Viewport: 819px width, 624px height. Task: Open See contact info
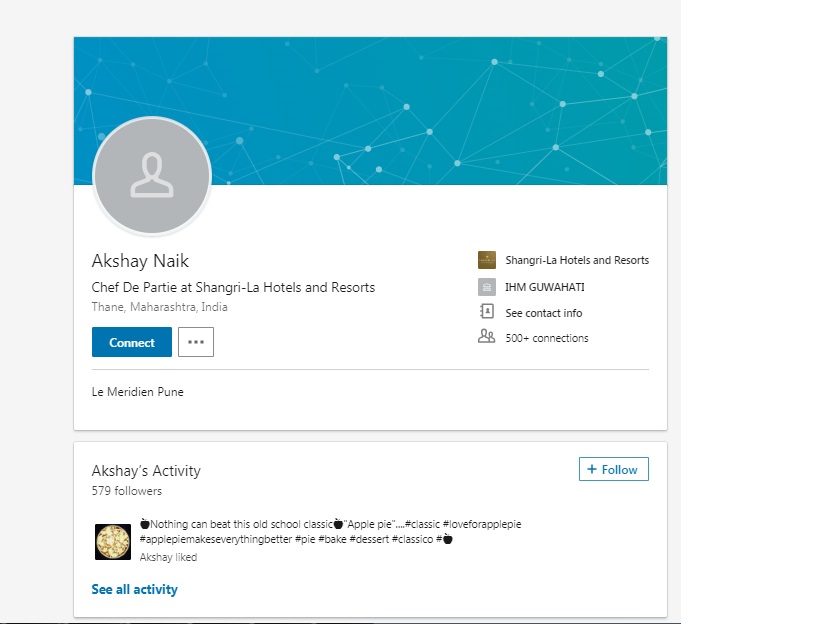tap(544, 313)
